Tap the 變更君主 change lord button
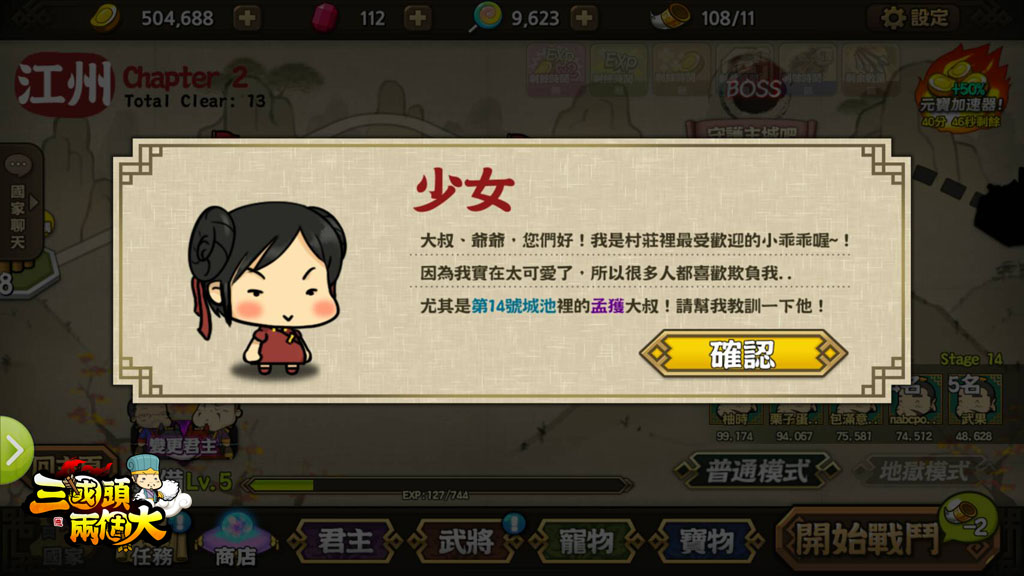The height and width of the screenshot is (576, 1024). (183, 446)
